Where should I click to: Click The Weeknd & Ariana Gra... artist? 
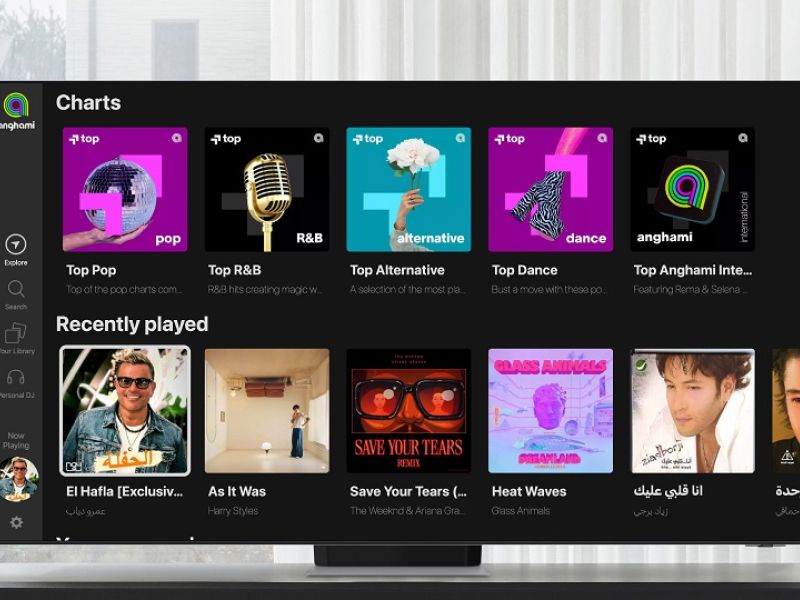coord(408,511)
